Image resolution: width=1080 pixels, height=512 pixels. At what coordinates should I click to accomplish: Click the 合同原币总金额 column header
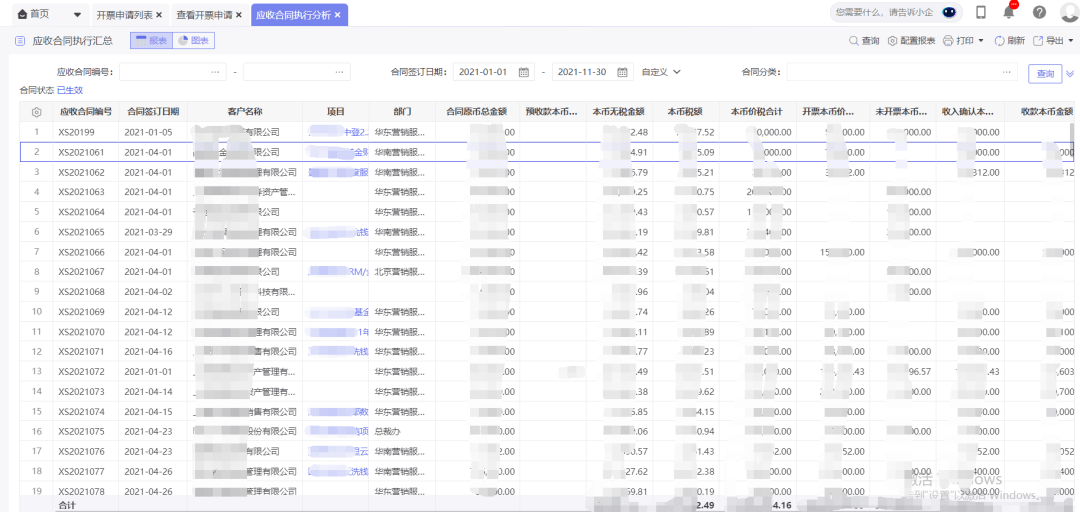(478, 112)
